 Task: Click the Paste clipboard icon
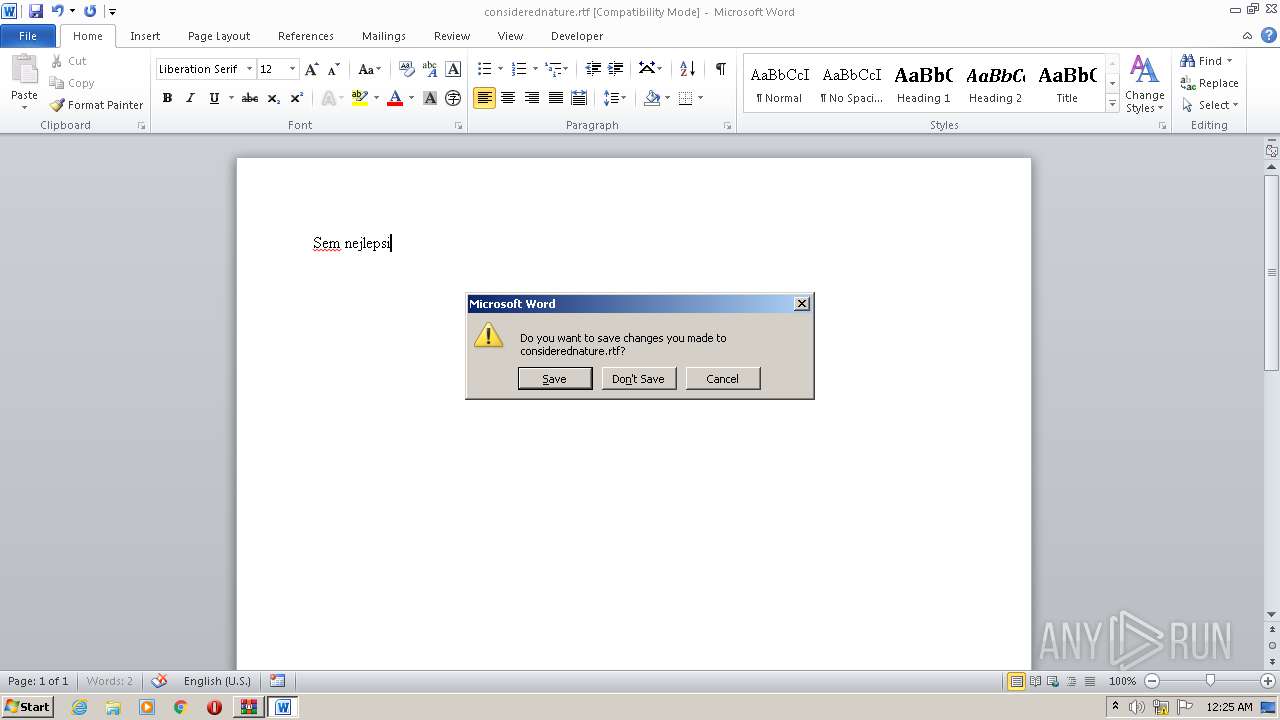(24, 72)
